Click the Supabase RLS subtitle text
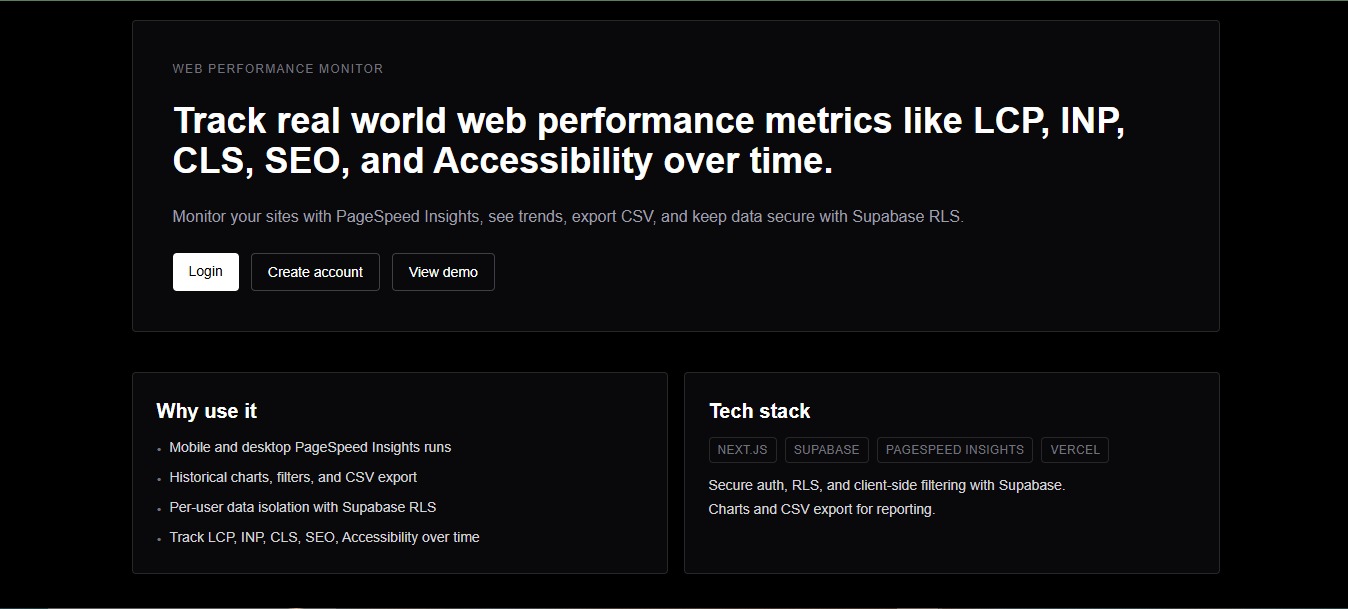 (x=567, y=216)
